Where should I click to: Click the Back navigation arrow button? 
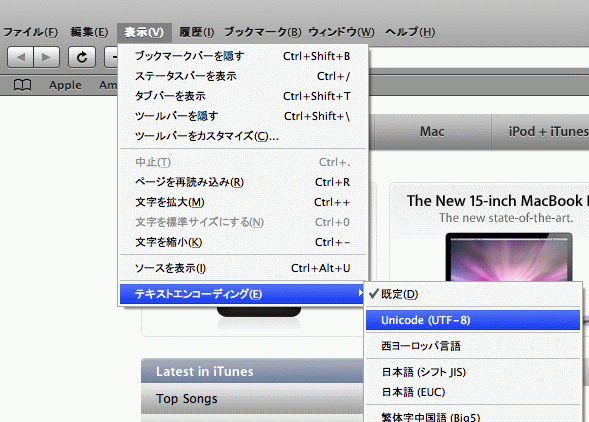click(x=21, y=57)
